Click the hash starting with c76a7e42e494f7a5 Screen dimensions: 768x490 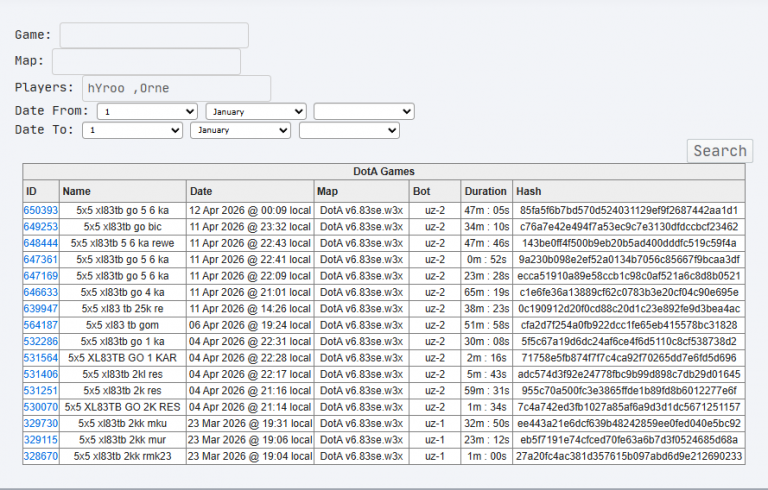pos(629,227)
